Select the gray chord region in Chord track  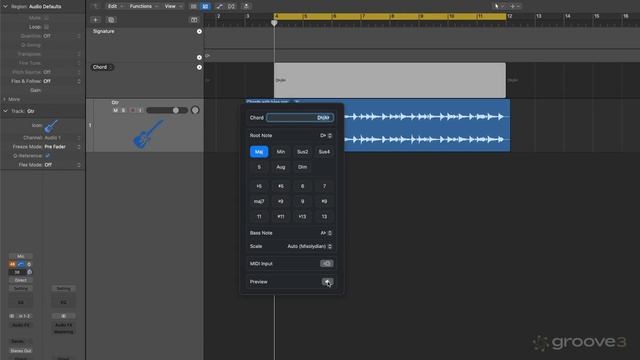390,80
